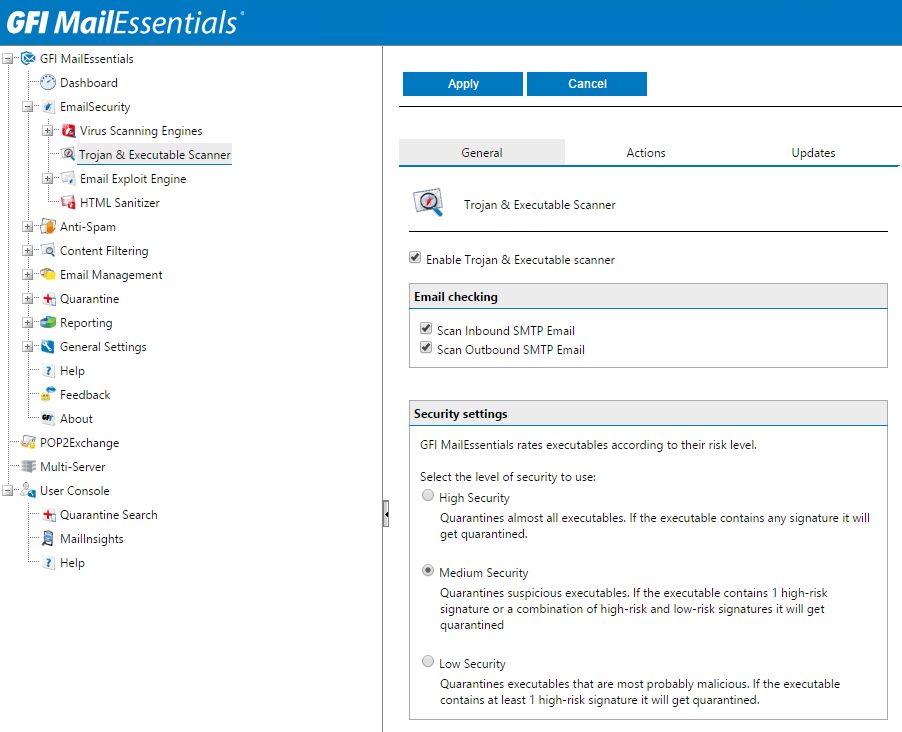Click the Dashboard clock icon
Screen dimensions: 902x732
48,82
